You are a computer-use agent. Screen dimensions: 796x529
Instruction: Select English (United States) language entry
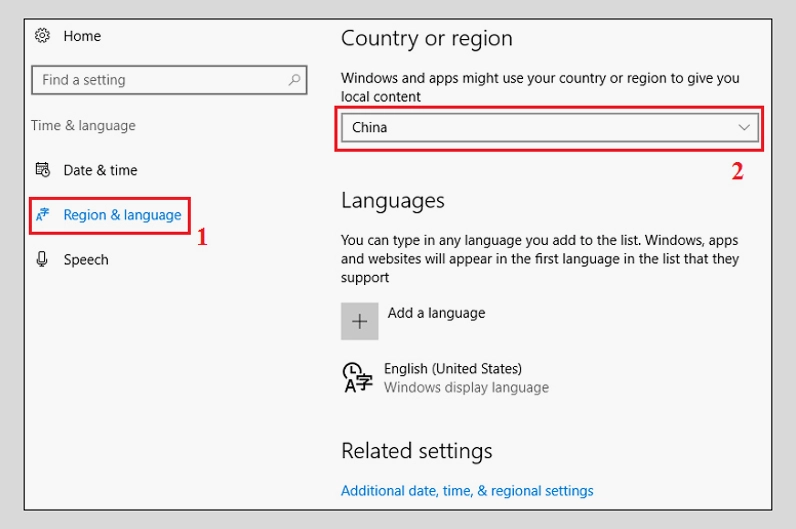453,369
